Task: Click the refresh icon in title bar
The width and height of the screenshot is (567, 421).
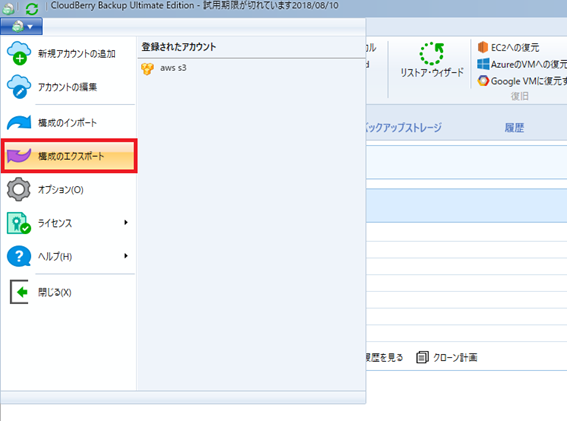Action: tap(32, 8)
